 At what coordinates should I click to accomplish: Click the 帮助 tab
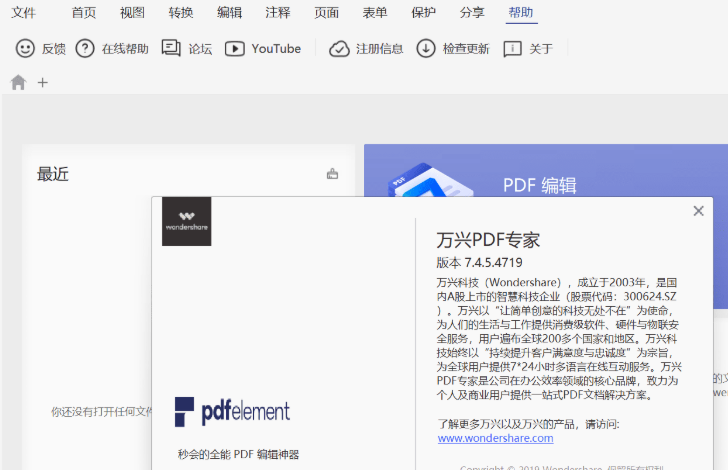(520, 13)
